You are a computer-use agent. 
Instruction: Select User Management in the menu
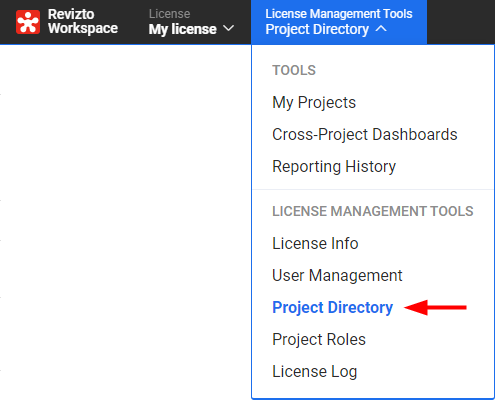(x=337, y=275)
